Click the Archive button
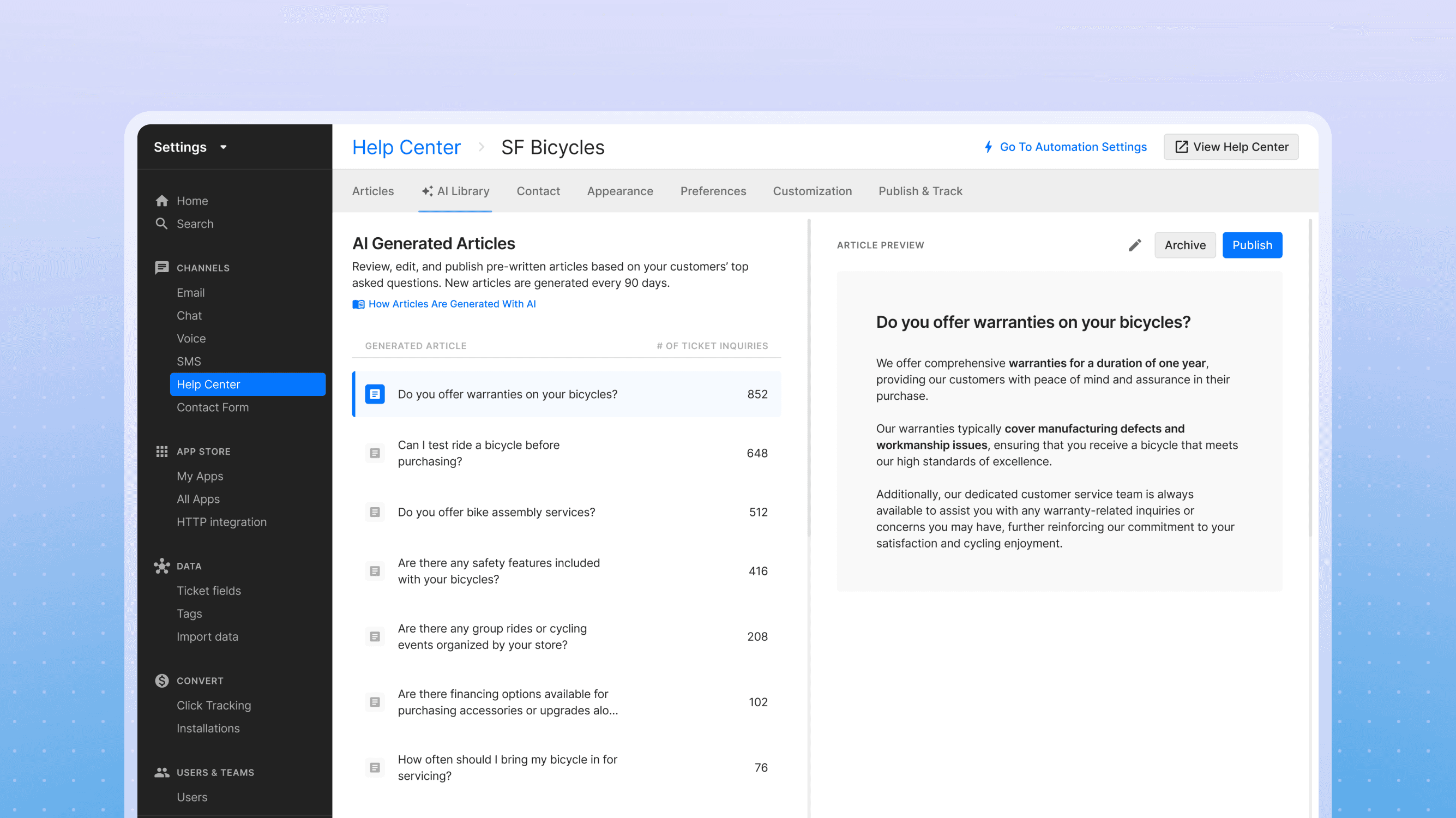 coord(1184,245)
